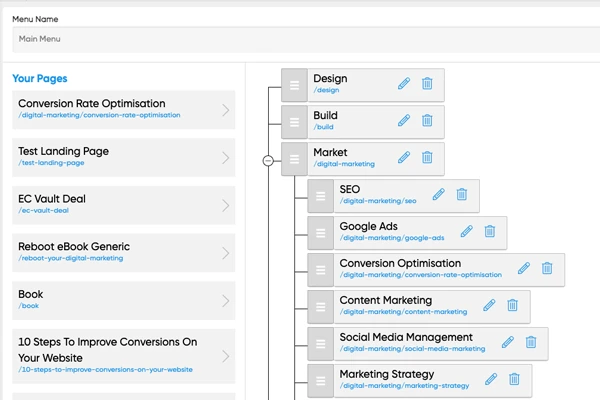Delete the Build menu item via trash icon
The image size is (600, 400).
(x=427, y=120)
